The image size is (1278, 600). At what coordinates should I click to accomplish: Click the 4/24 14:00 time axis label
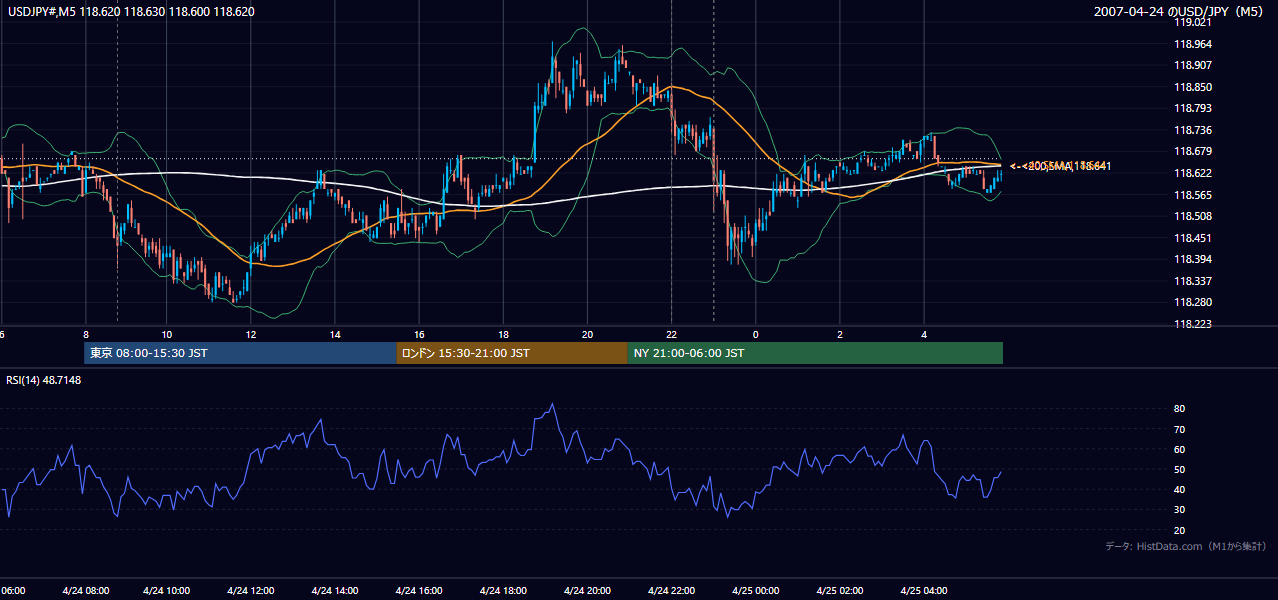tap(335, 590)
